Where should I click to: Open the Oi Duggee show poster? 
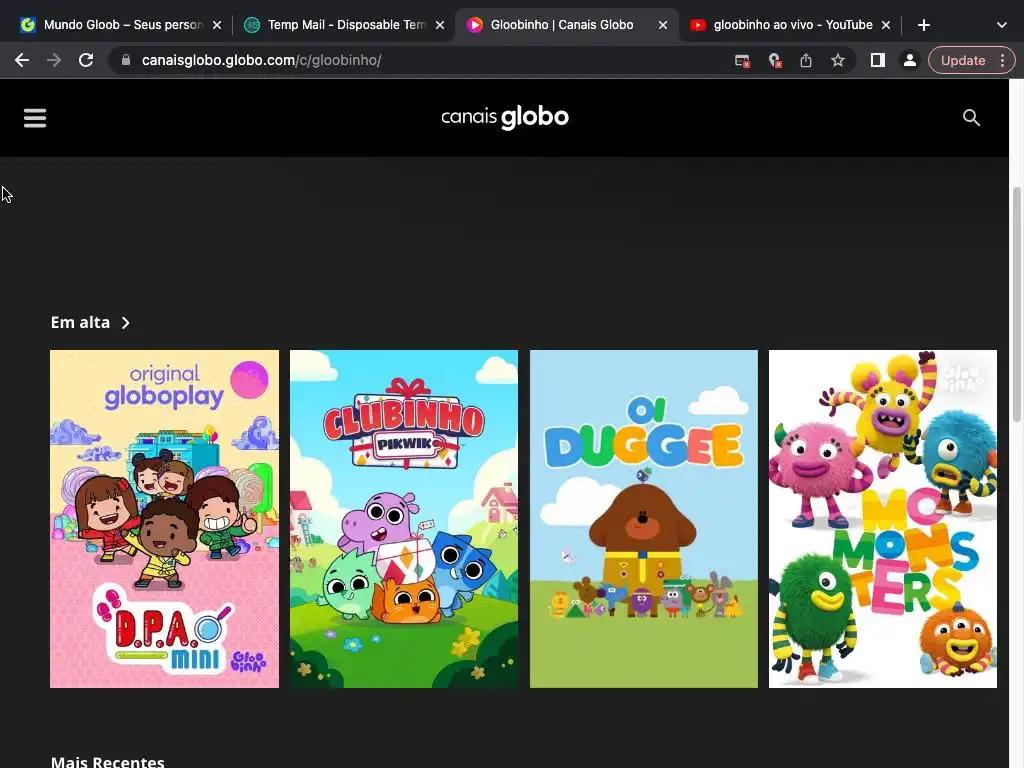(644, 519)
